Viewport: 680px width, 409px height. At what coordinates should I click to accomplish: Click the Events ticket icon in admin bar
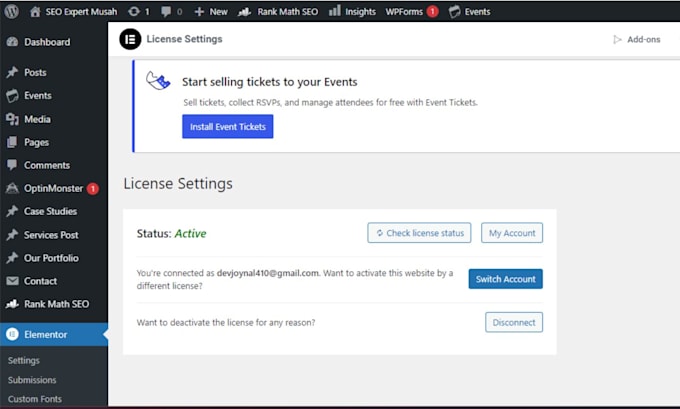(x=454, y=12)
